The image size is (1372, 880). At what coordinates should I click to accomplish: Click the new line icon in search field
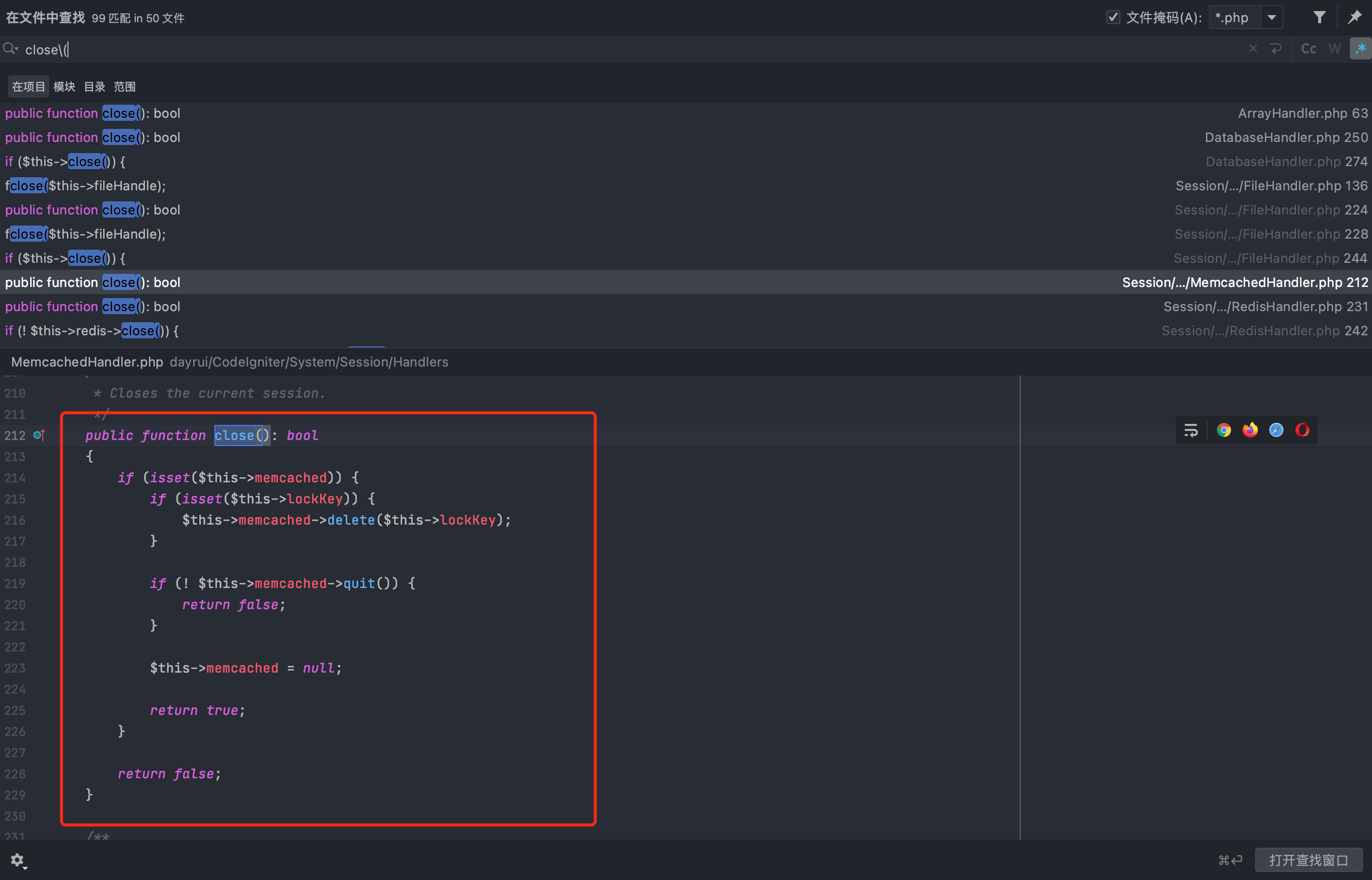[1275, 48]
